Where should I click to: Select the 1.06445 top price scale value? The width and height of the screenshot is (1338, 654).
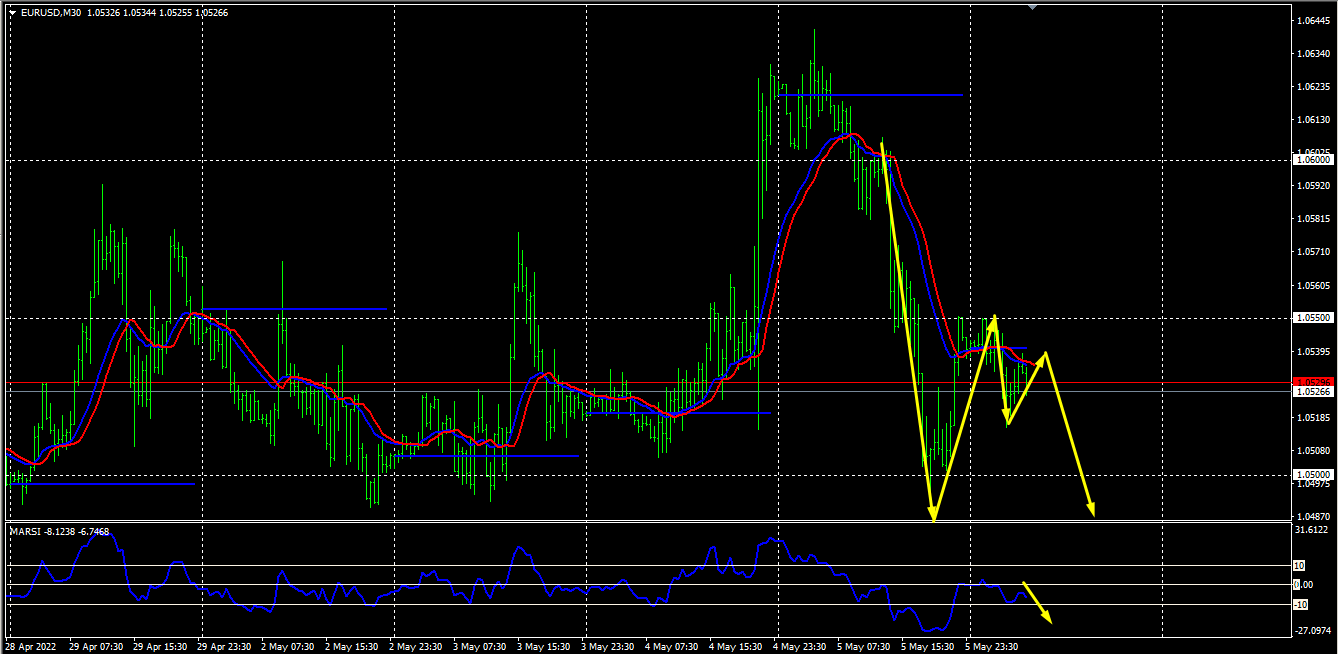click(1312, 21)
